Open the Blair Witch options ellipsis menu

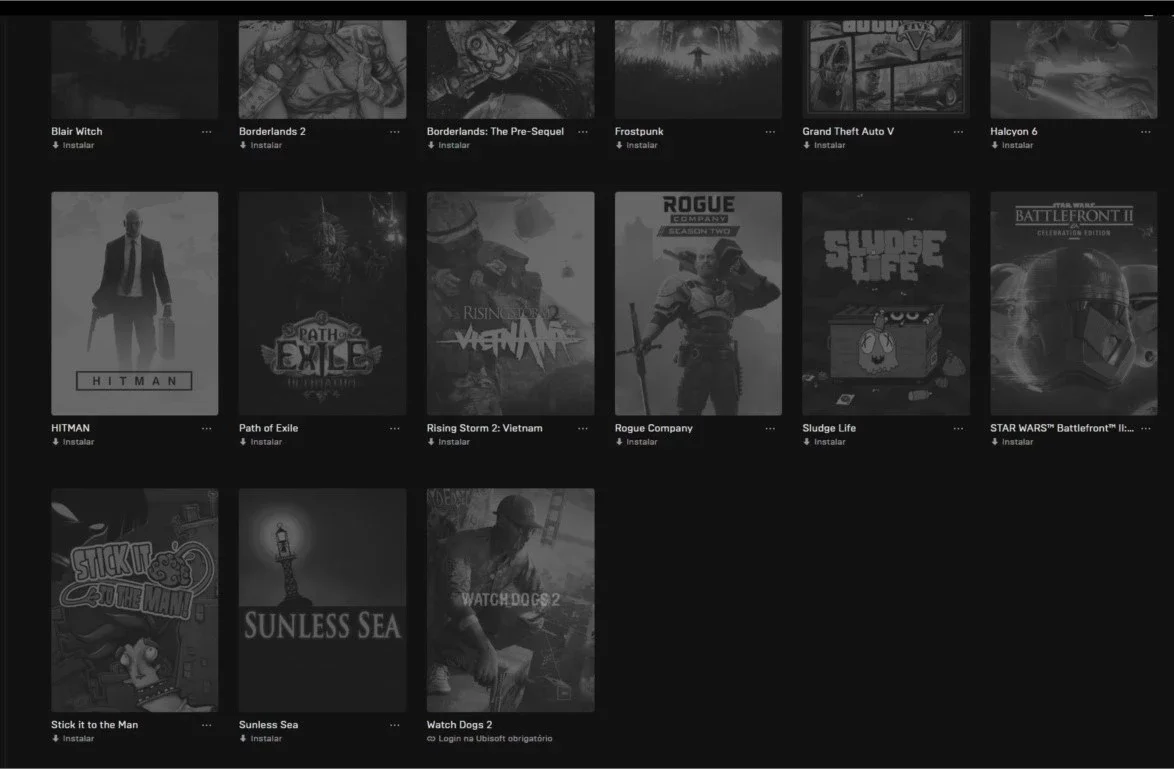(207, 132)
